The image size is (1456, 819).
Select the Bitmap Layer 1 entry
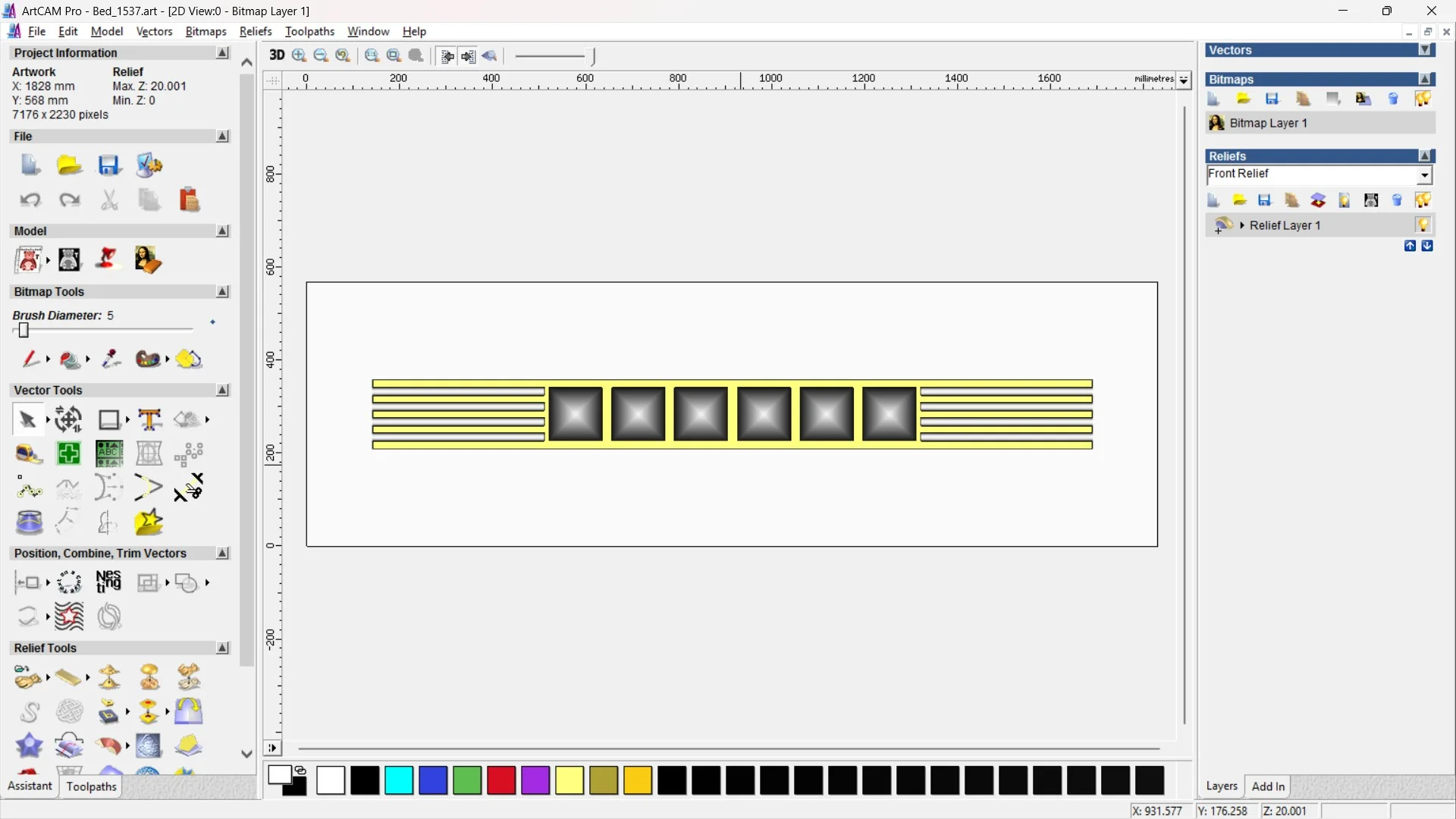tap(1268, 123)
